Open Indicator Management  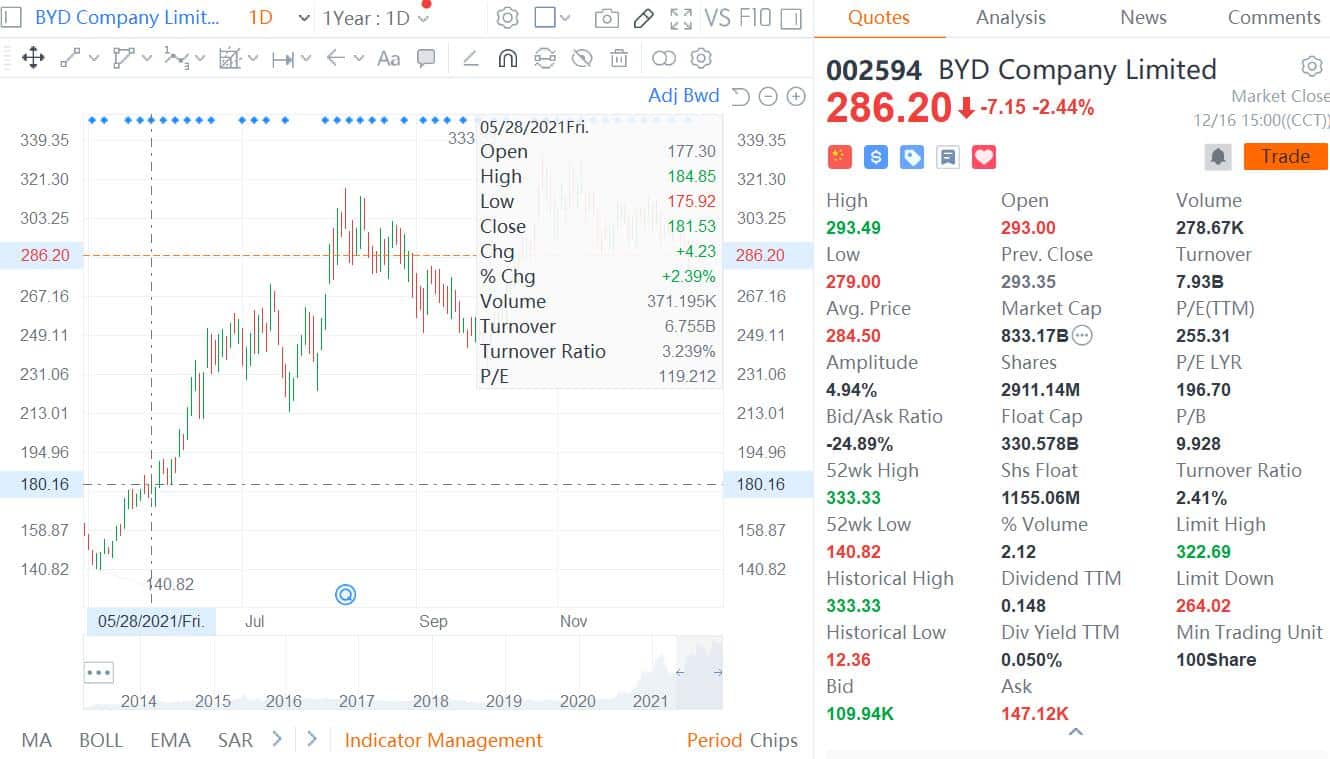point(443,740)
